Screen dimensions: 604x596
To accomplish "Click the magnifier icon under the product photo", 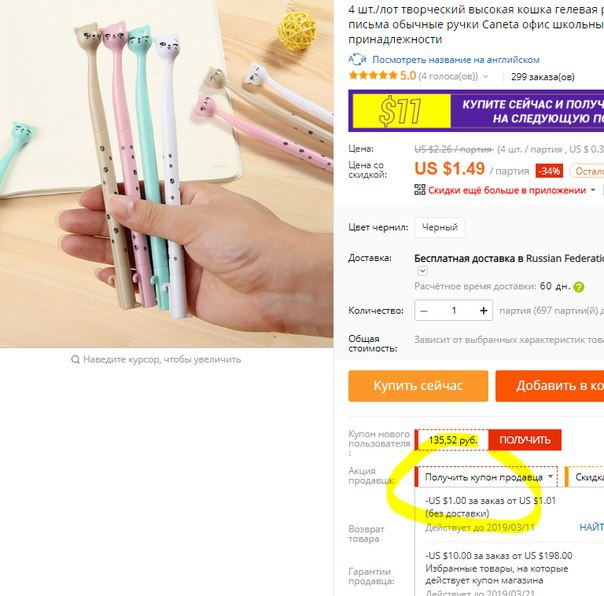I will pos(76,359).
